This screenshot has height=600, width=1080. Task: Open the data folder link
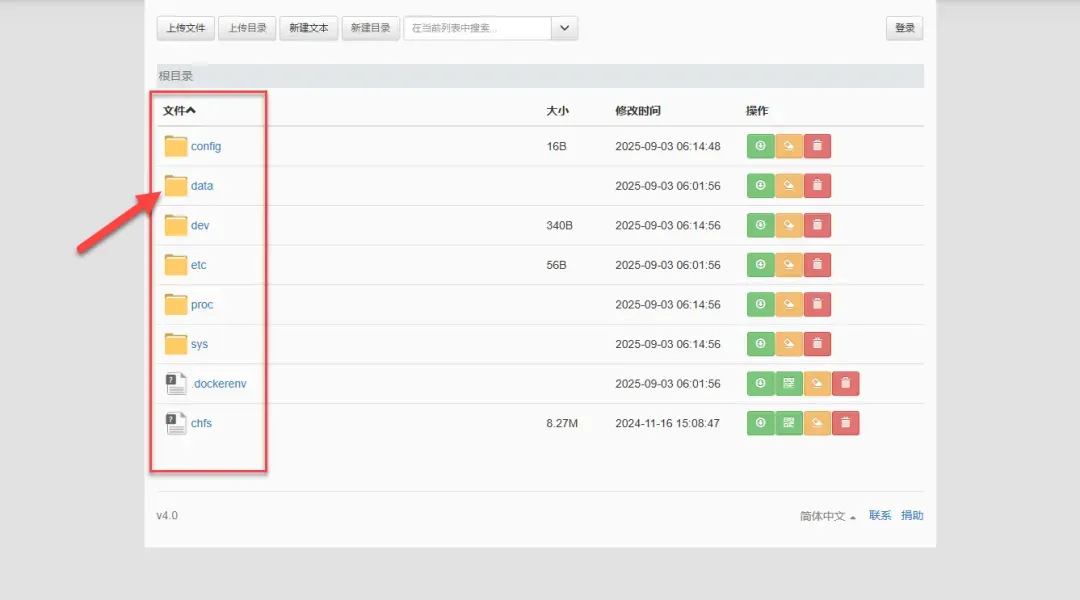tap(202, 186)
